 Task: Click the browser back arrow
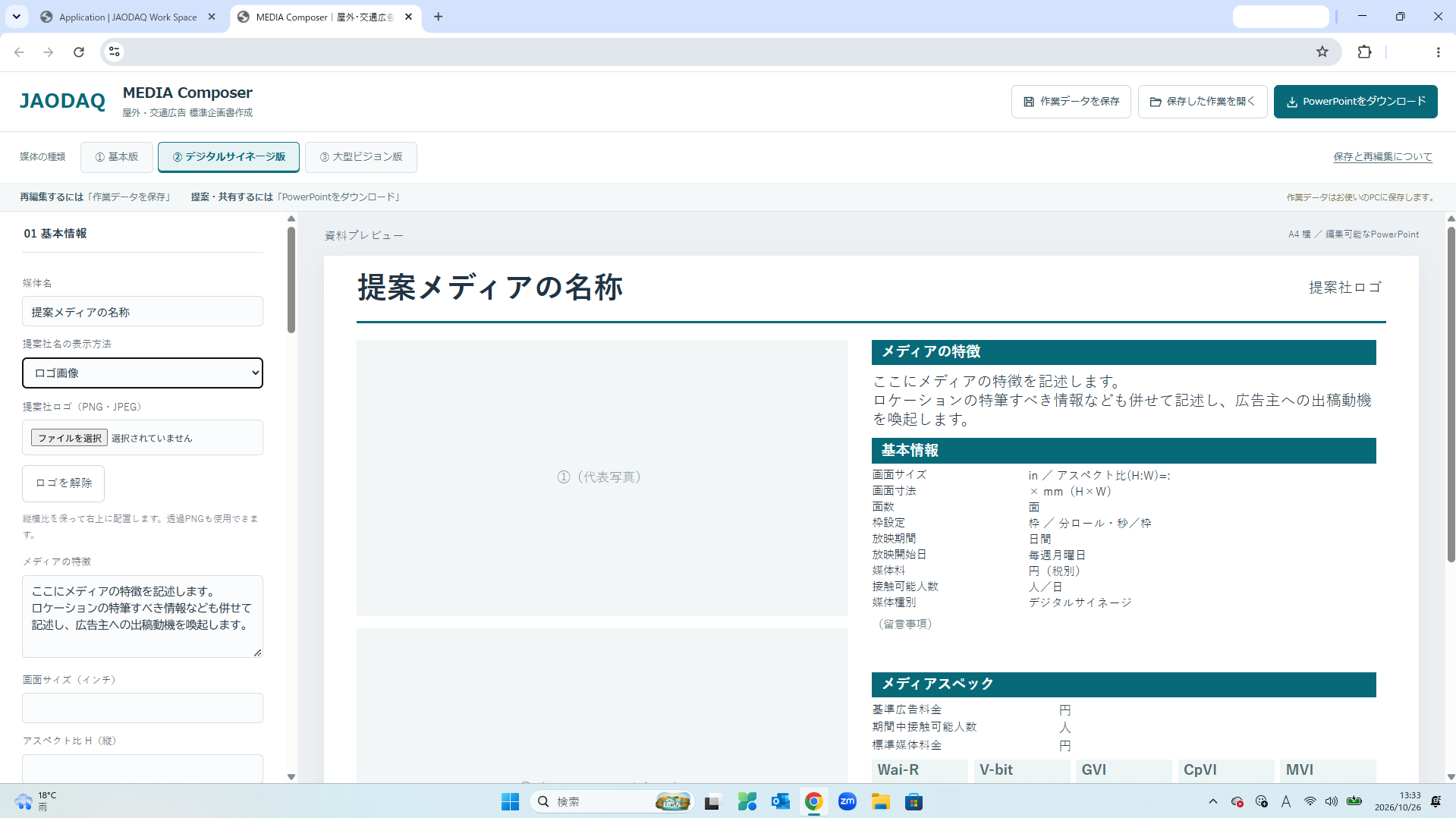point(19,52)
